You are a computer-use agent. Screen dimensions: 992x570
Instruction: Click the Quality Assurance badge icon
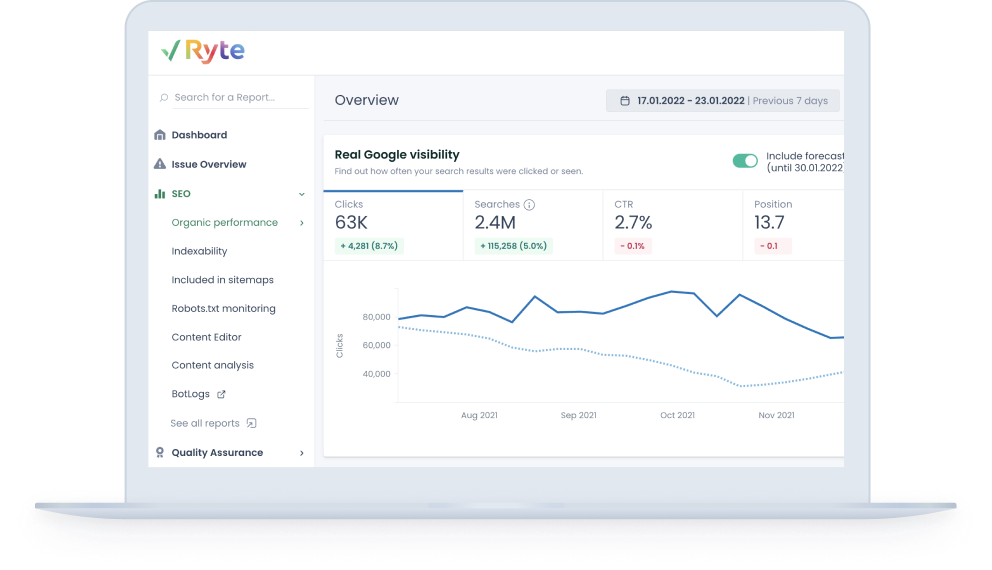160,453
